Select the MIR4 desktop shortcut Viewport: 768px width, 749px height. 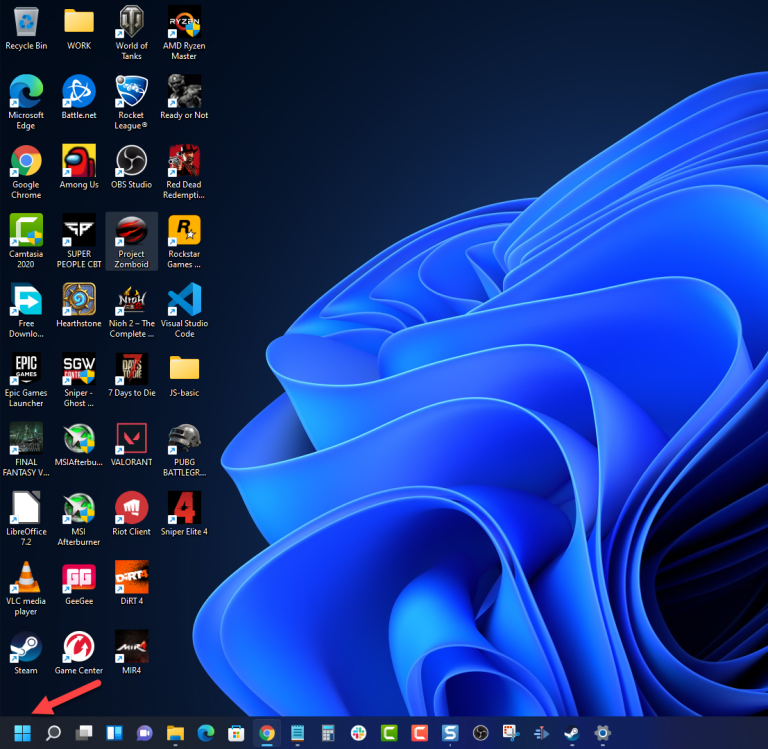point(131,653)
